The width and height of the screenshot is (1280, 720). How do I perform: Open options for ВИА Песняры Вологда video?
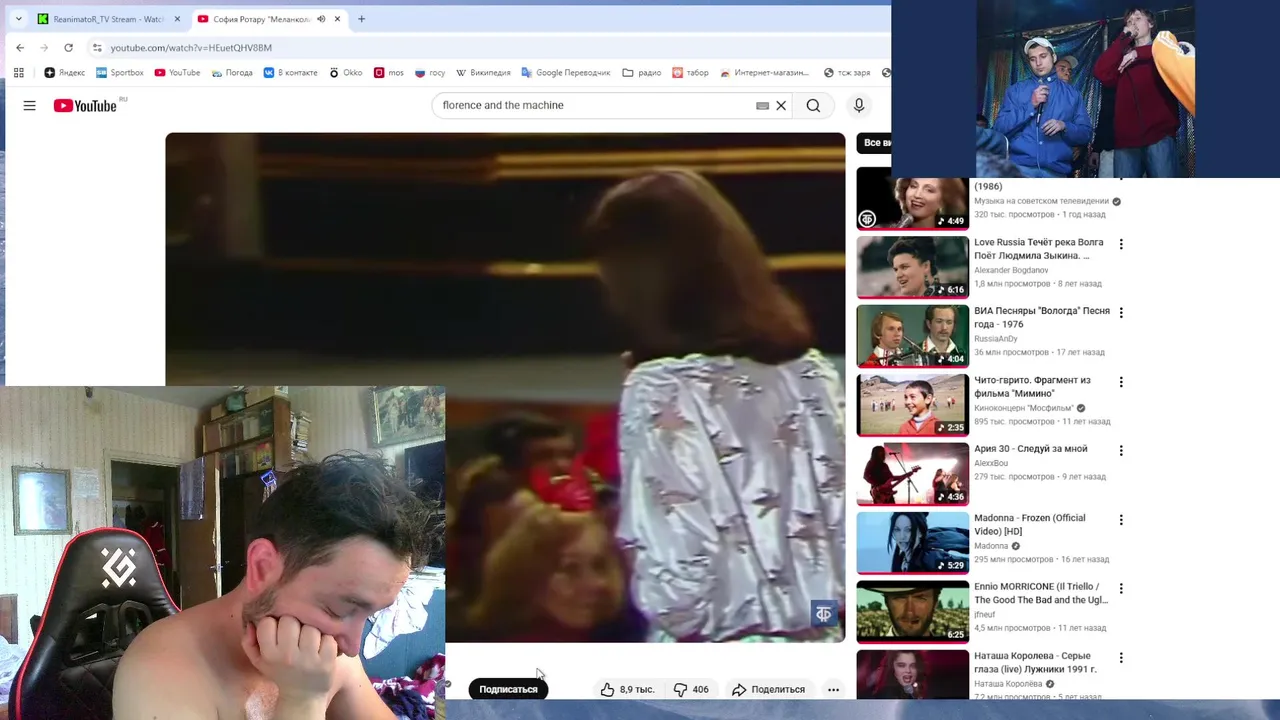pyautogui.click(x=1121, y=313)
